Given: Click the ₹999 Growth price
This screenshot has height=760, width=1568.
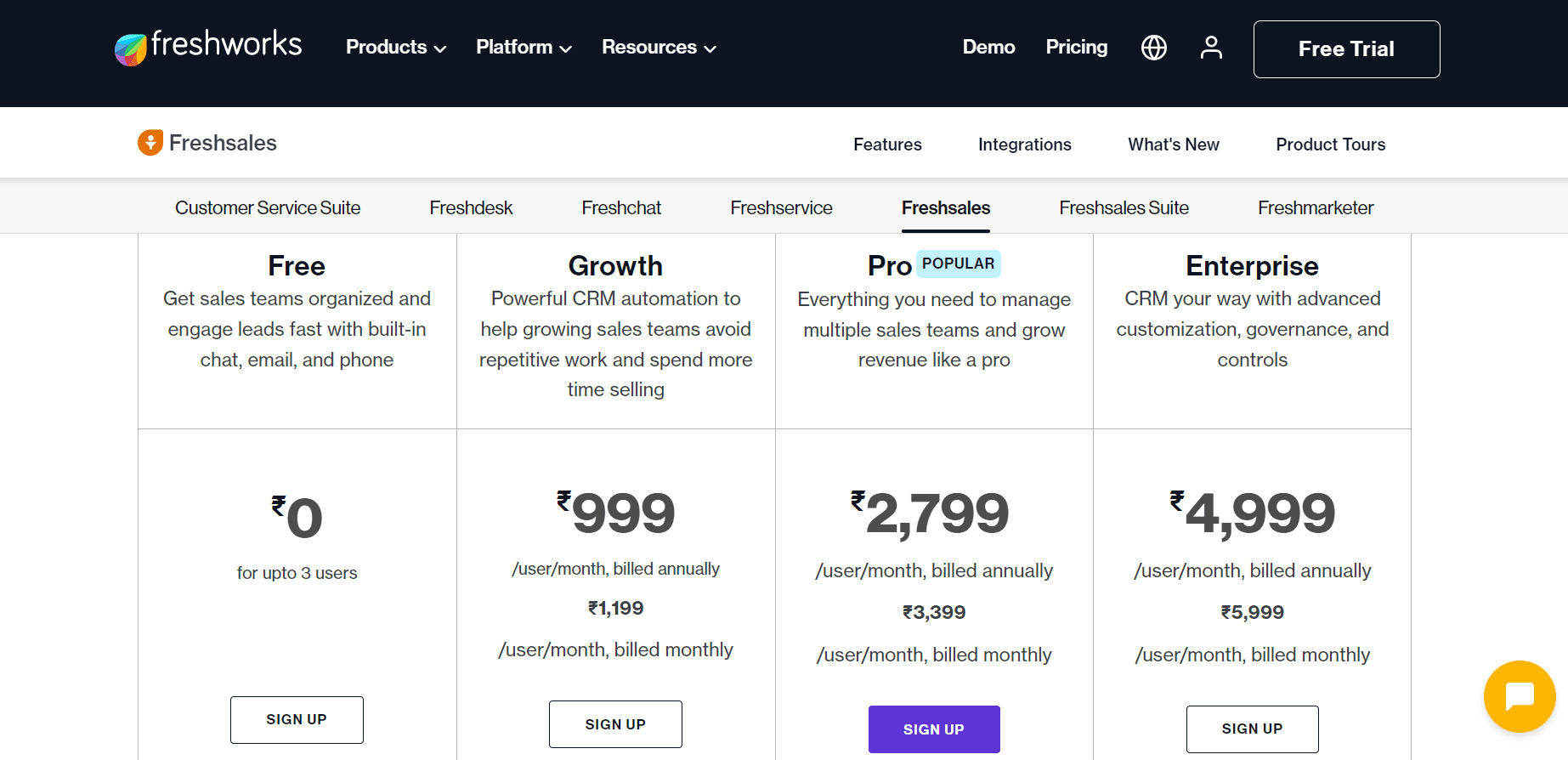Looking at the screenshot, I should coord(616,513).
